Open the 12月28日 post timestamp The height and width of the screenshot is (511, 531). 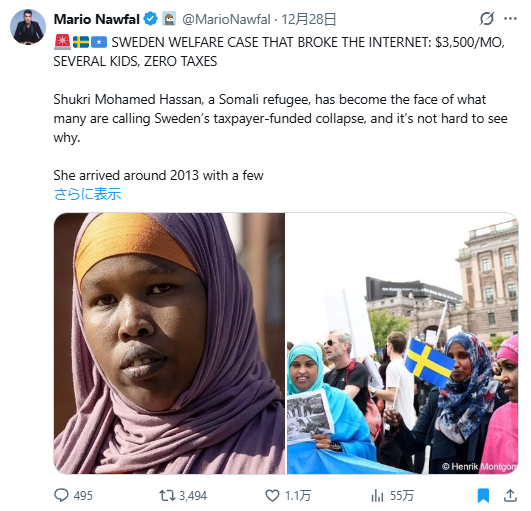point(309,19)
